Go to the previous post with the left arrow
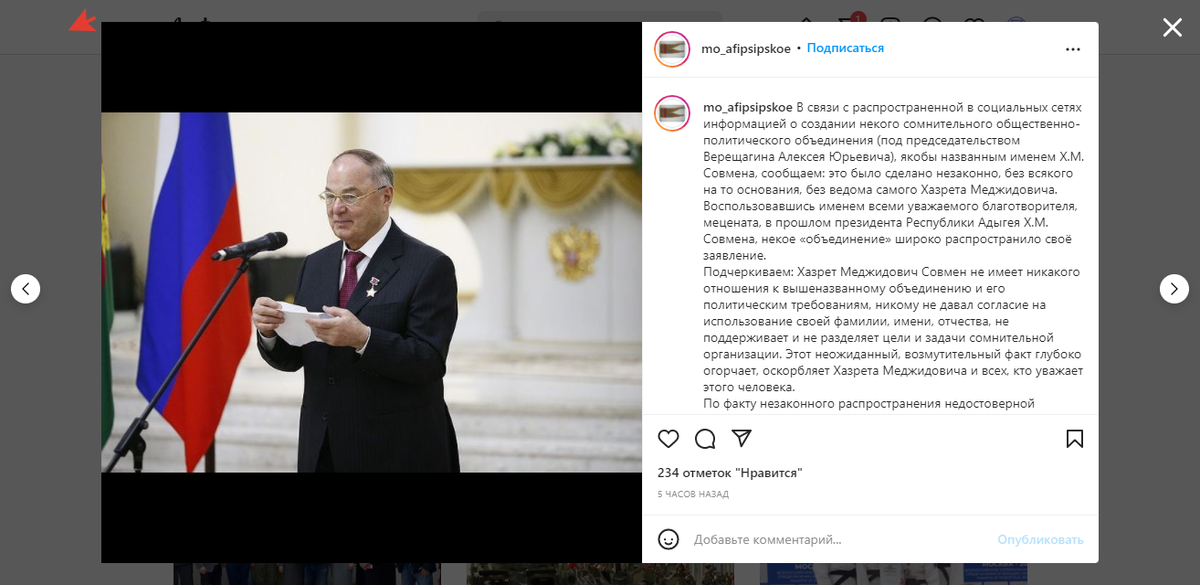1200x585 pixels. (x=26, y=289)
